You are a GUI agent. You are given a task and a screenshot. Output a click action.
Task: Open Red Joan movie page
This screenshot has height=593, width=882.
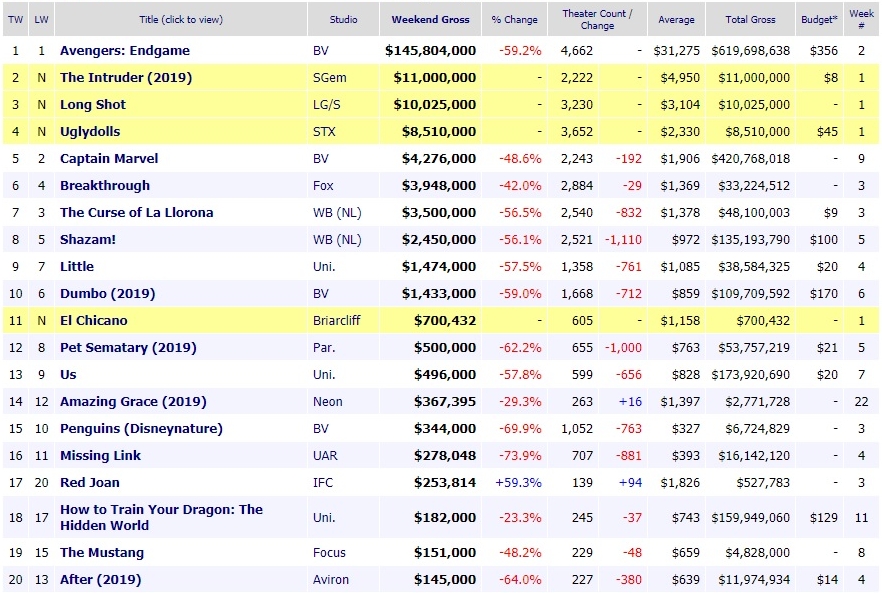pyautogui.click(x=89, y=483)
